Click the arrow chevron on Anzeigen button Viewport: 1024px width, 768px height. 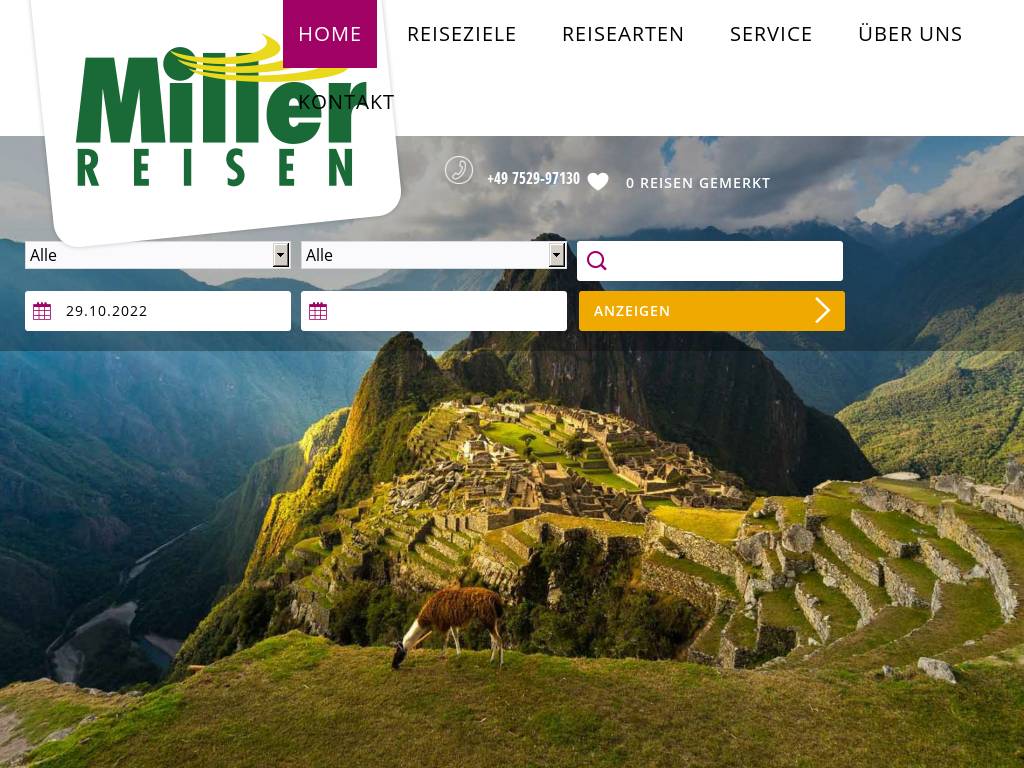coord(823,311)
